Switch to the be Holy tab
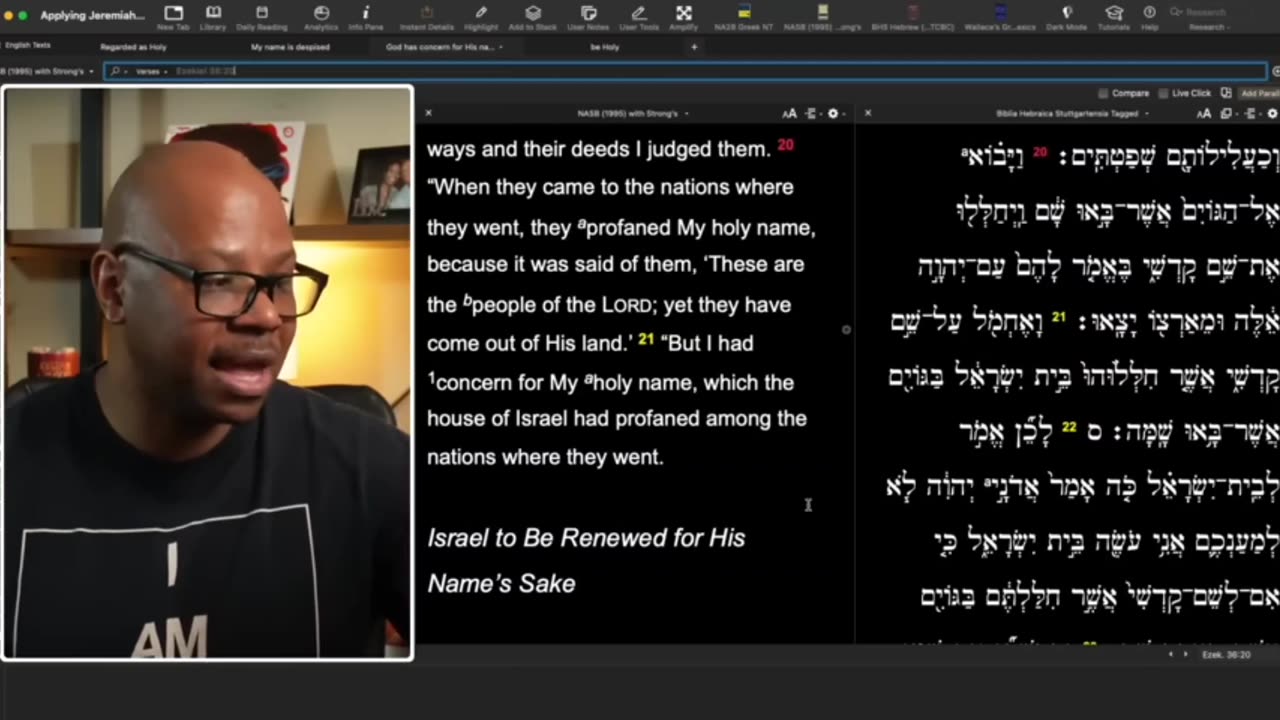 [x=604, y=47]
